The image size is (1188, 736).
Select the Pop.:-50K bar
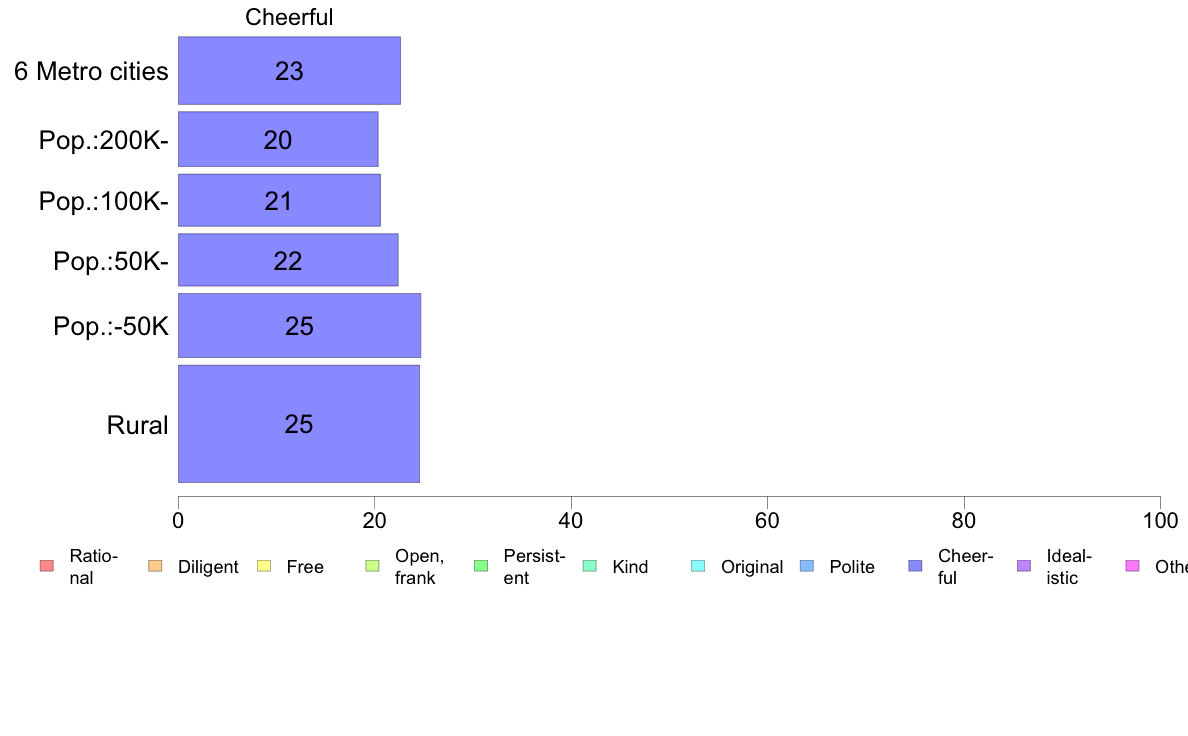coord(299,326)
